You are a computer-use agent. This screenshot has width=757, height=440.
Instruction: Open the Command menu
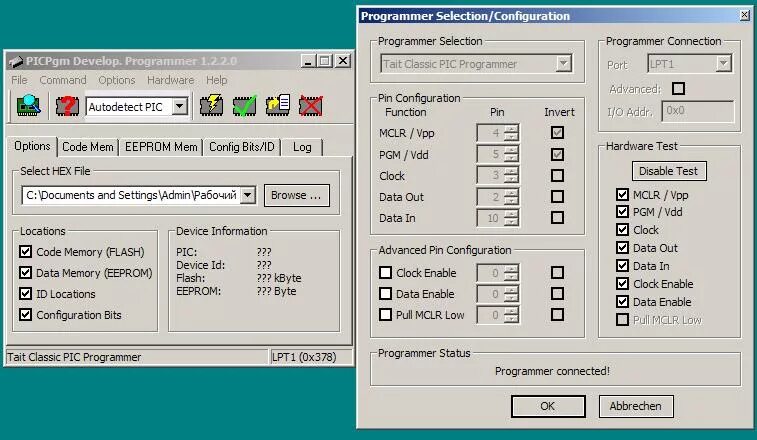pos(63,80)
